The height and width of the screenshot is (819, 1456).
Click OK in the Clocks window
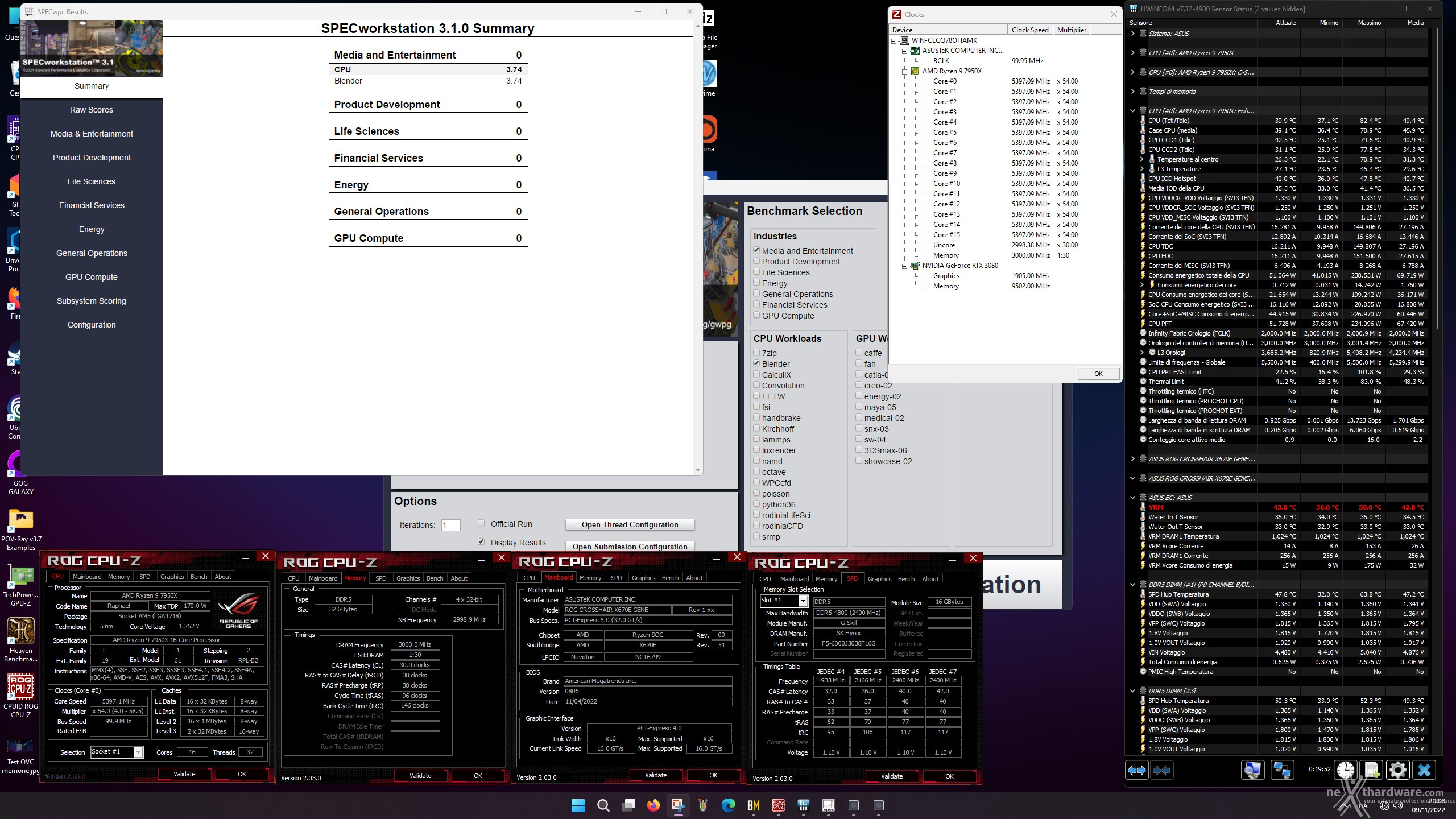(1098, 374)
